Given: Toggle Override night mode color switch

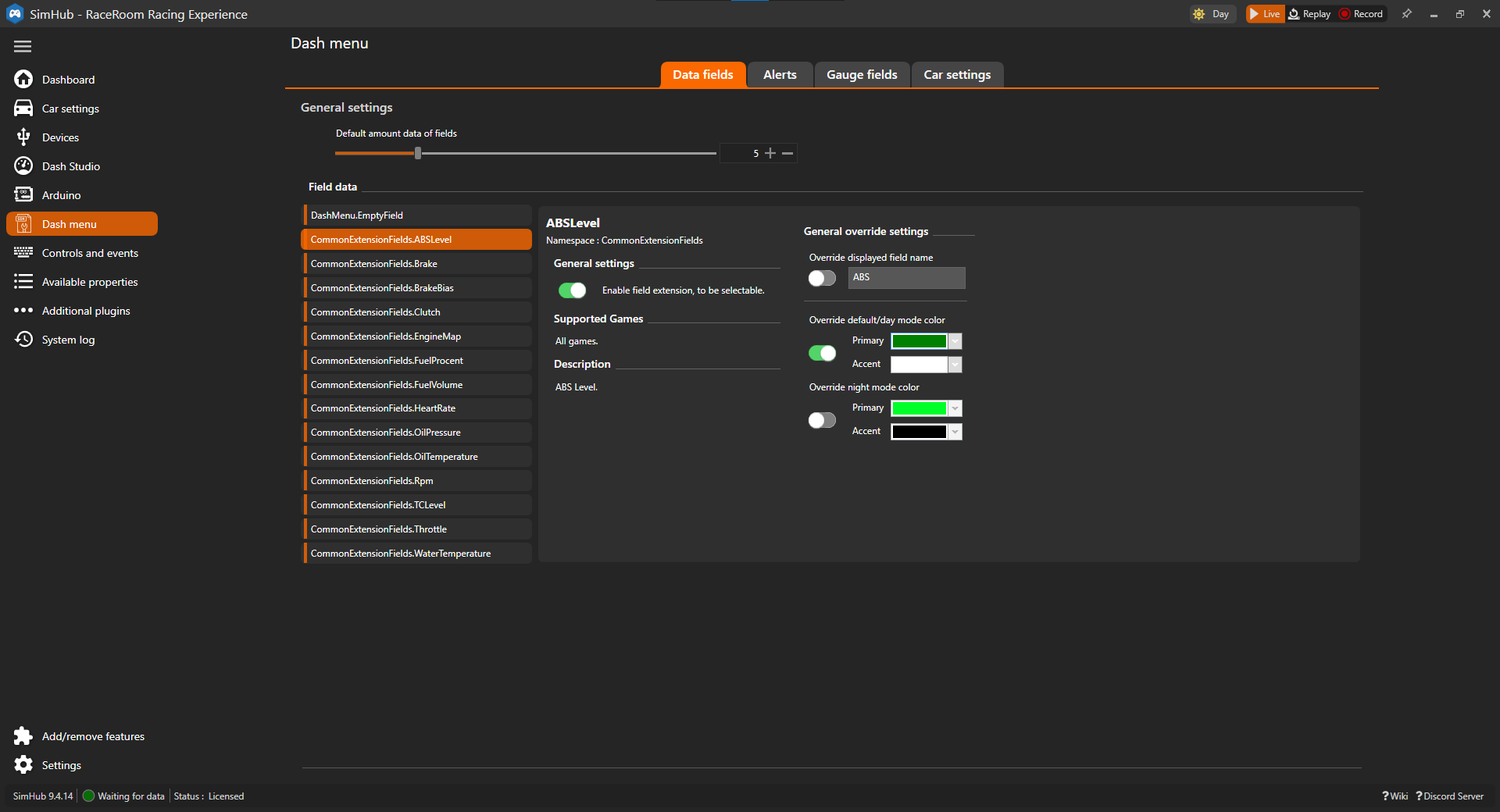Looking at the screenshot, I should pyautogui.click(x=822, y=421).
